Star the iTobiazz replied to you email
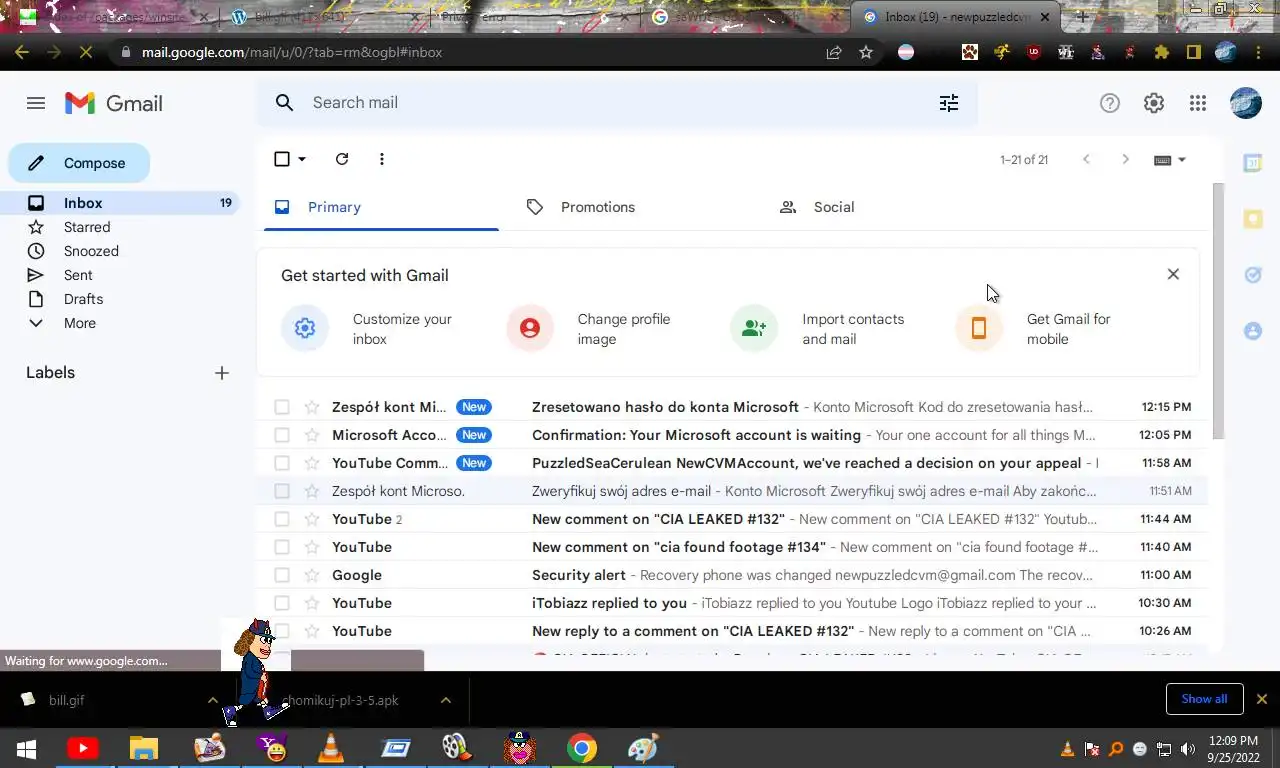This screenshot has width=1280, height=768. point(312,603)
